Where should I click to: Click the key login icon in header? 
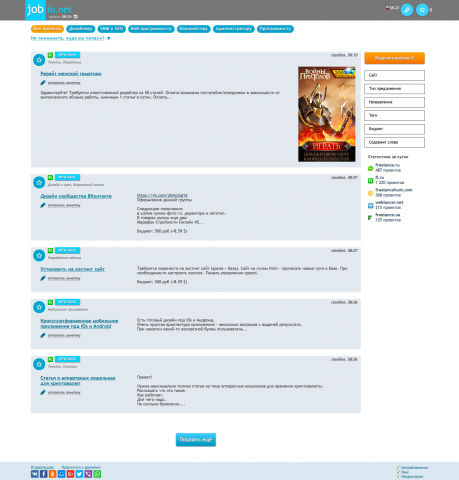(x=407, y=10)
